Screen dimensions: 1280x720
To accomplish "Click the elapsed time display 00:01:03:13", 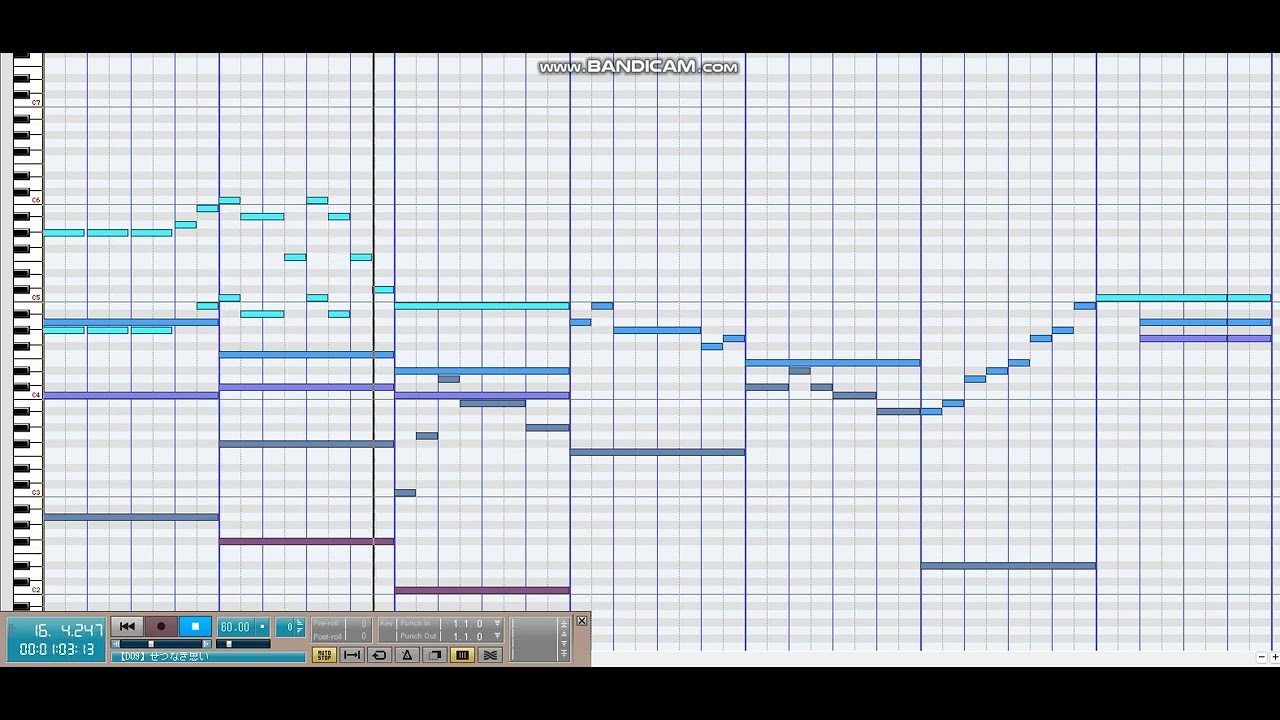I will tap(57, 649).
